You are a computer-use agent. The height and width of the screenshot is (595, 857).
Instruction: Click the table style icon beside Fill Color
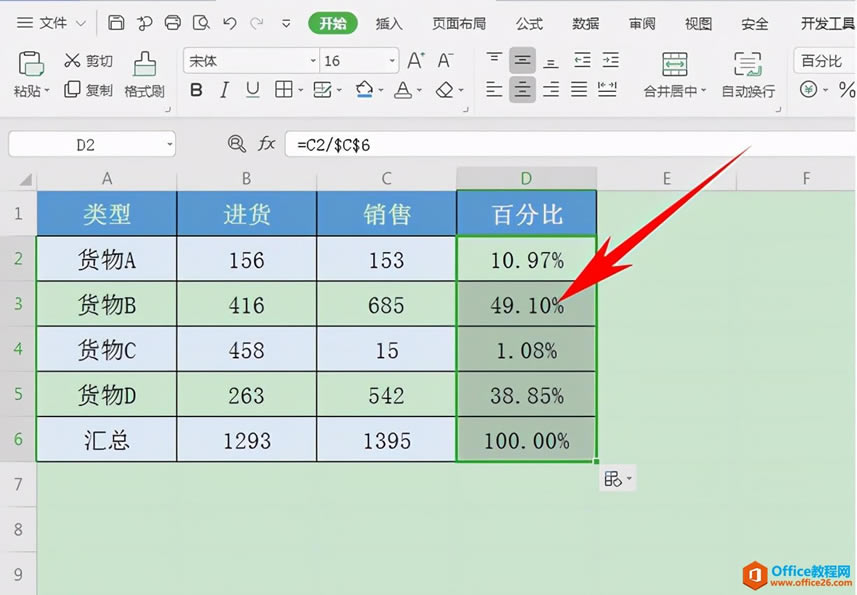pos(322,90)
